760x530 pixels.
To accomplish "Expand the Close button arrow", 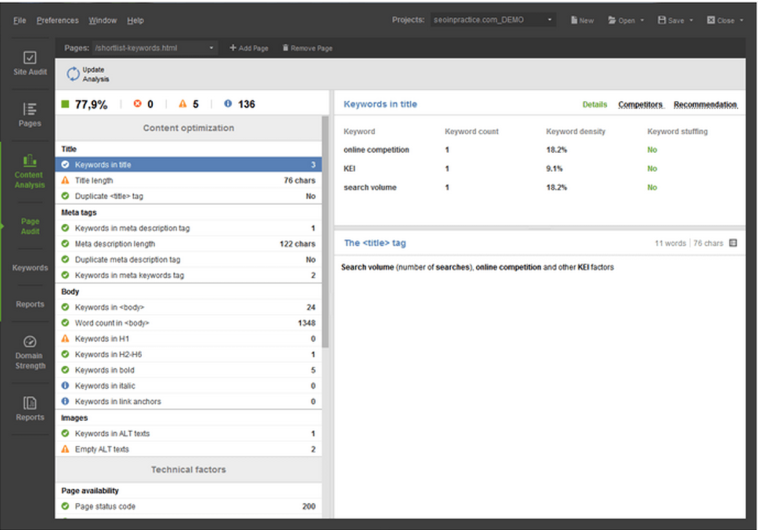I will click(742, 20).
